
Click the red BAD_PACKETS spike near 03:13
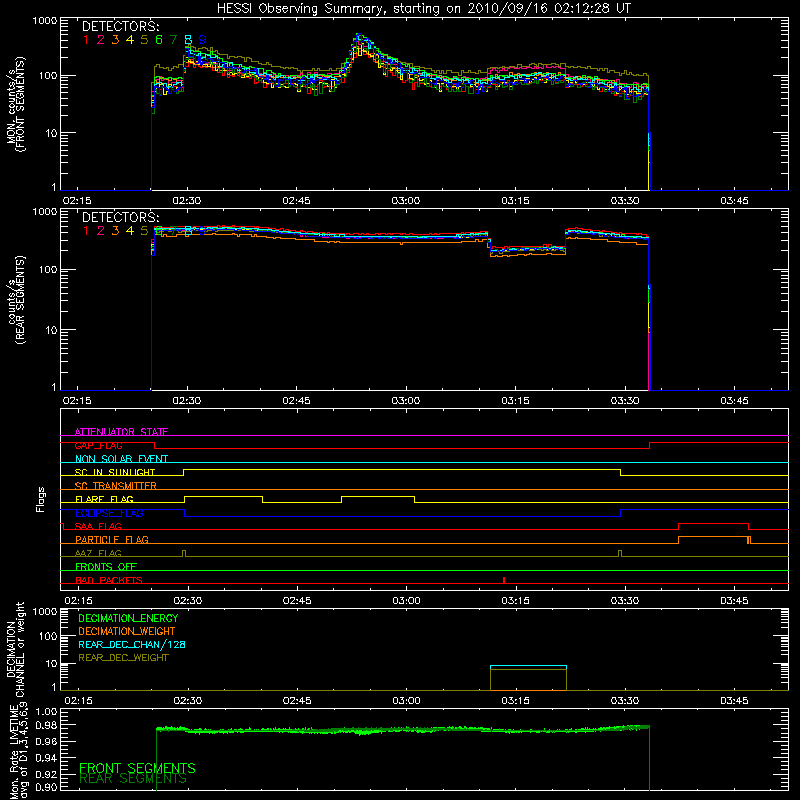504,580
